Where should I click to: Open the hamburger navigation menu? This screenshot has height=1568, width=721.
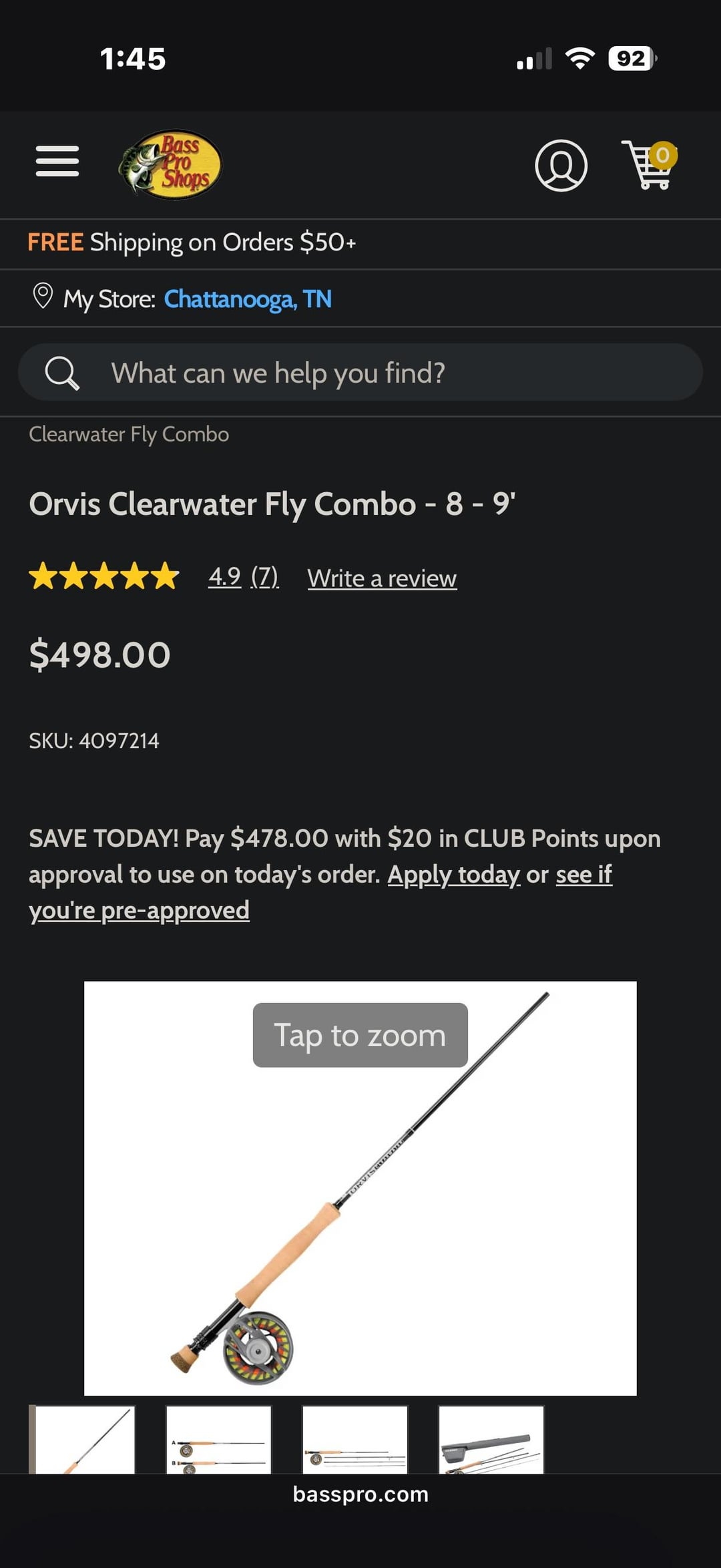(57, 162)
